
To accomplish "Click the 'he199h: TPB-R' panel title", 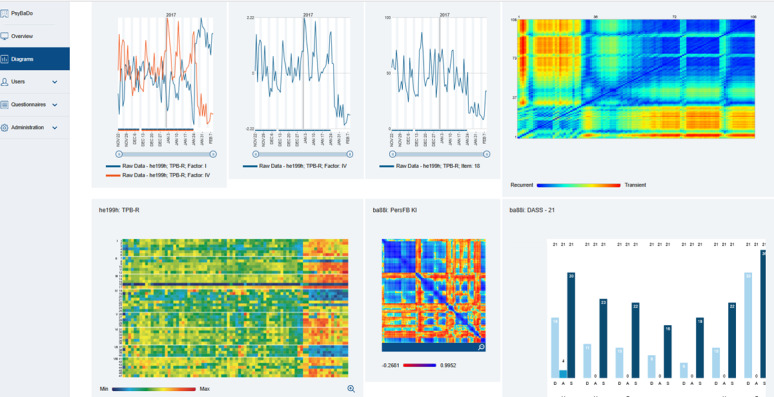I will pyautogui.click(x=119, y=210).
